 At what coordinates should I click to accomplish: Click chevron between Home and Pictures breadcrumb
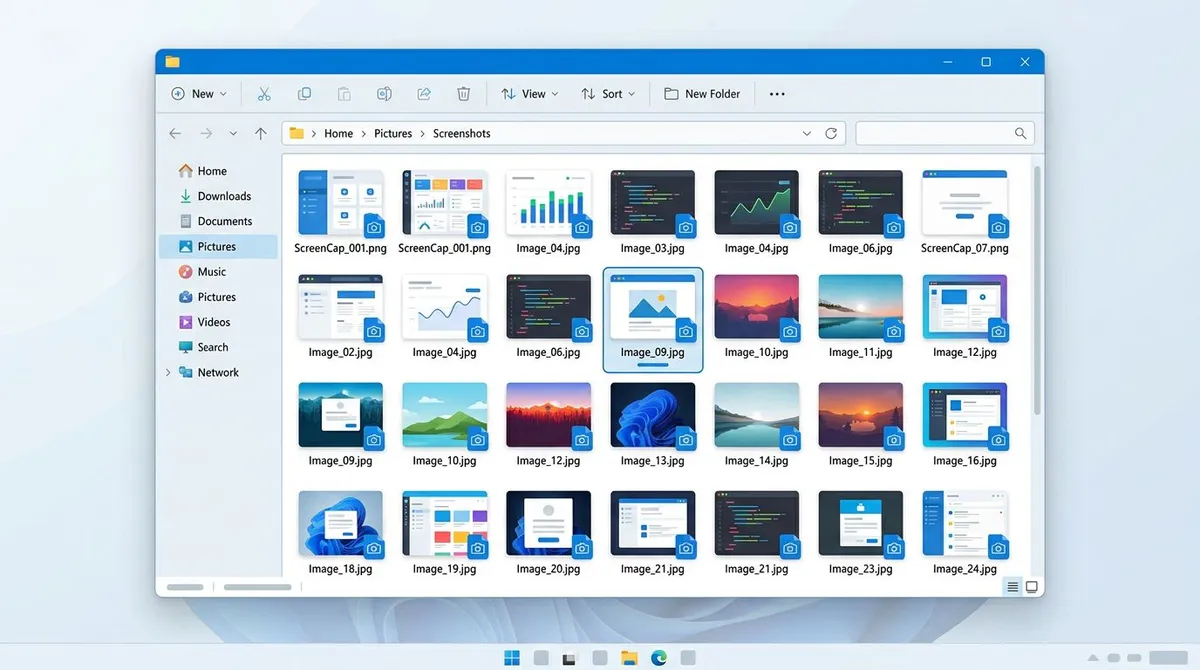pos(364,133)
